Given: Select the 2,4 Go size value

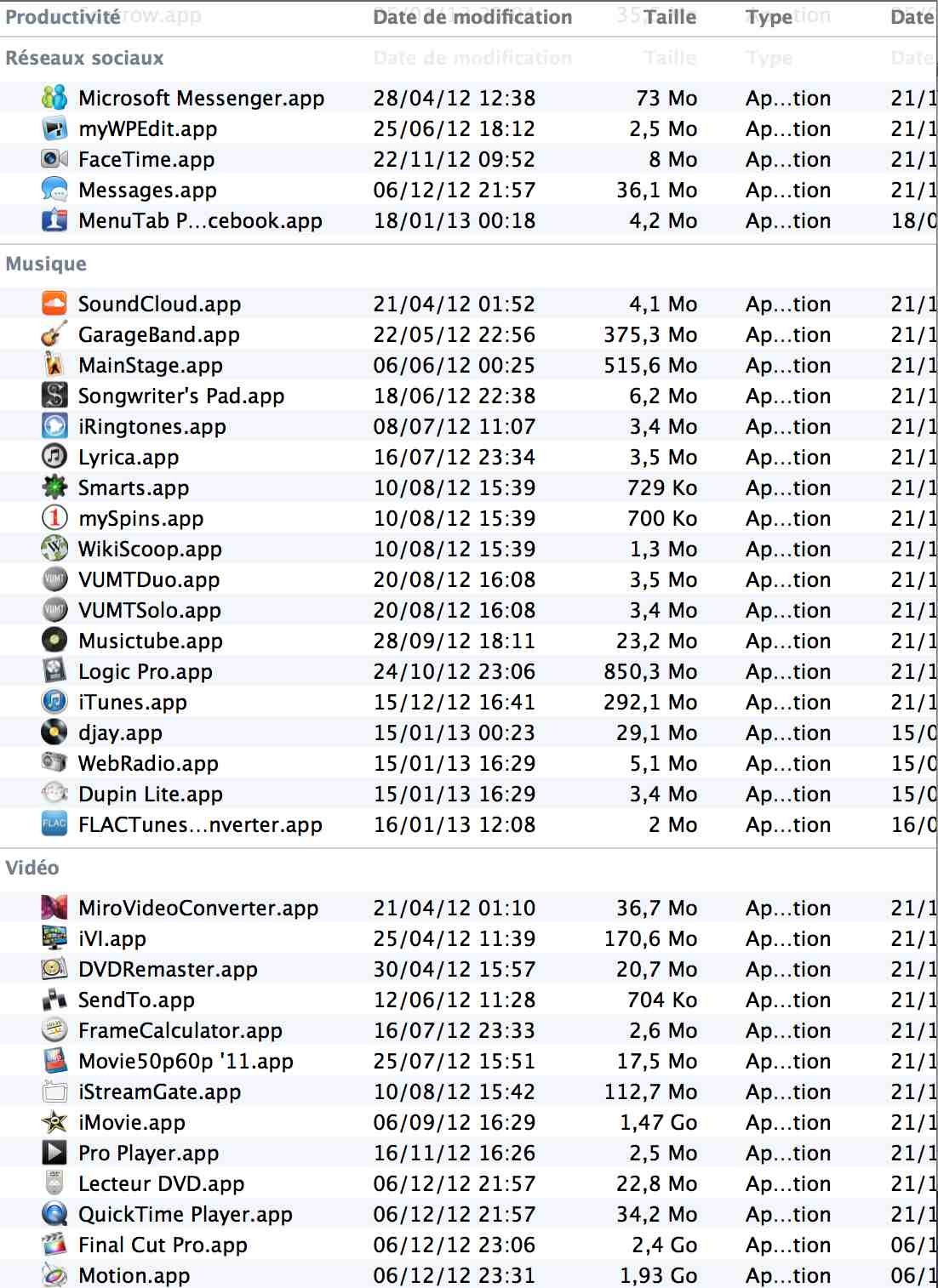Looking at the screenshot, I should click(x=665, y=1245).
